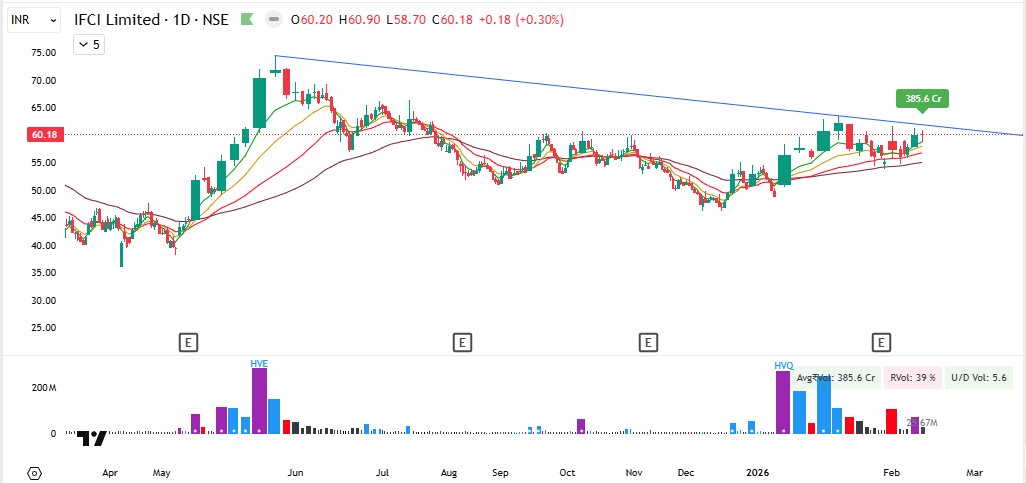
Task: Click the +0.18 (+0.30%) change value
Action: pyautogui.click(x=521, y=20)
